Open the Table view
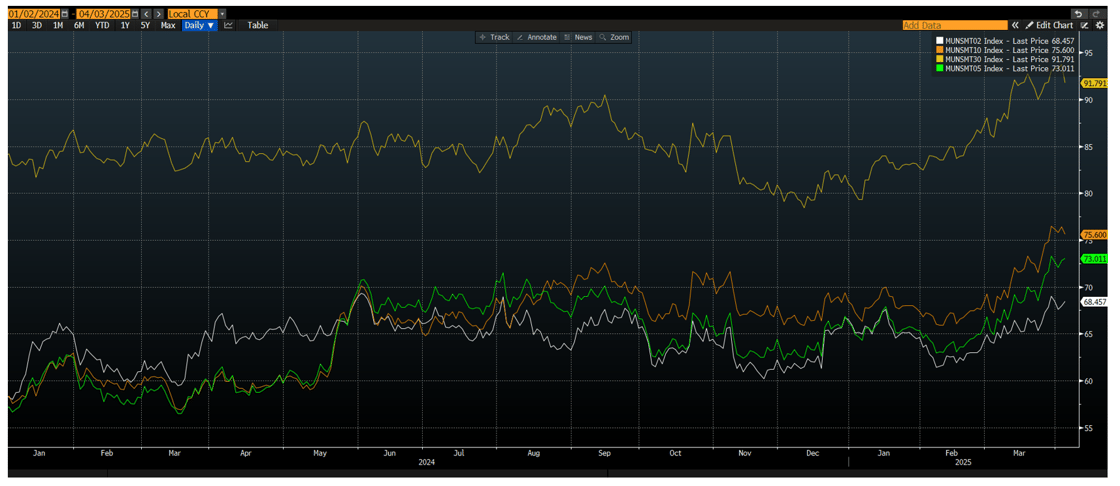The height and width of the screenshot is (486, 1120). pos(258,25)
